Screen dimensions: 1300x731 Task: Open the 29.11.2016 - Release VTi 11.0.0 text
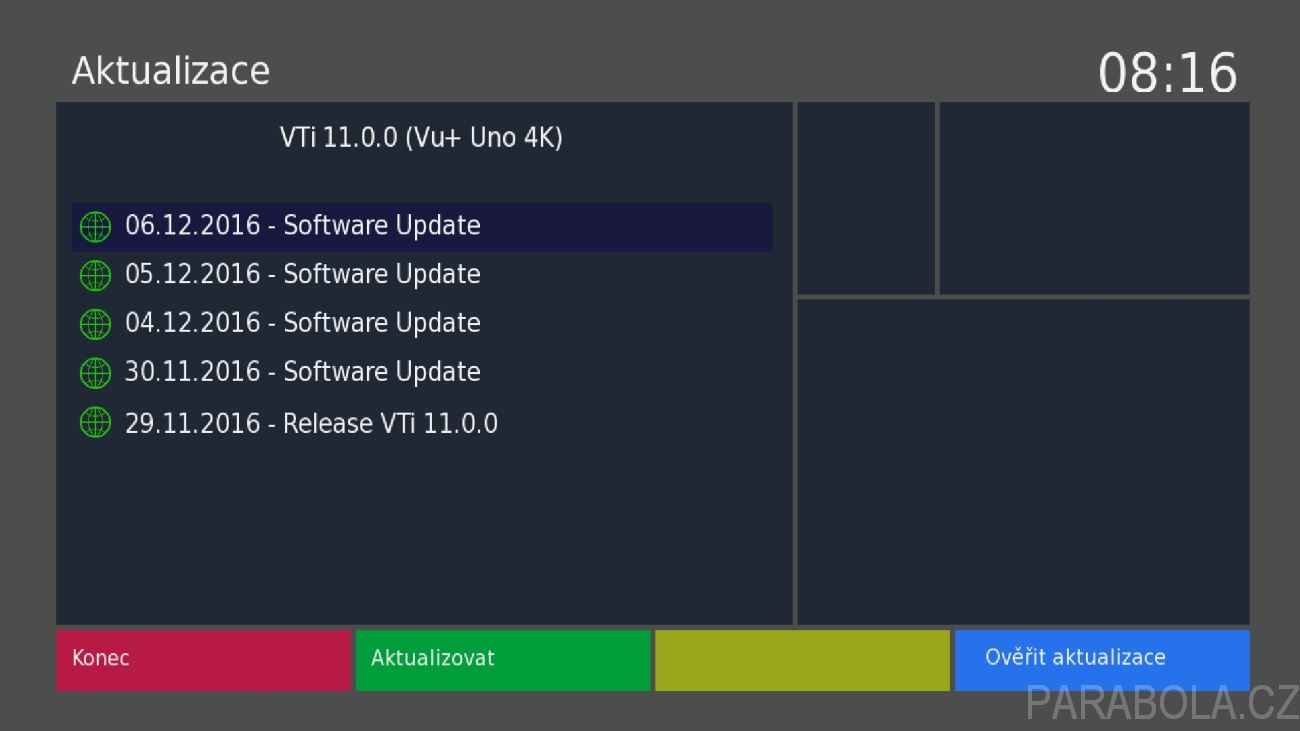pos(311,424)
